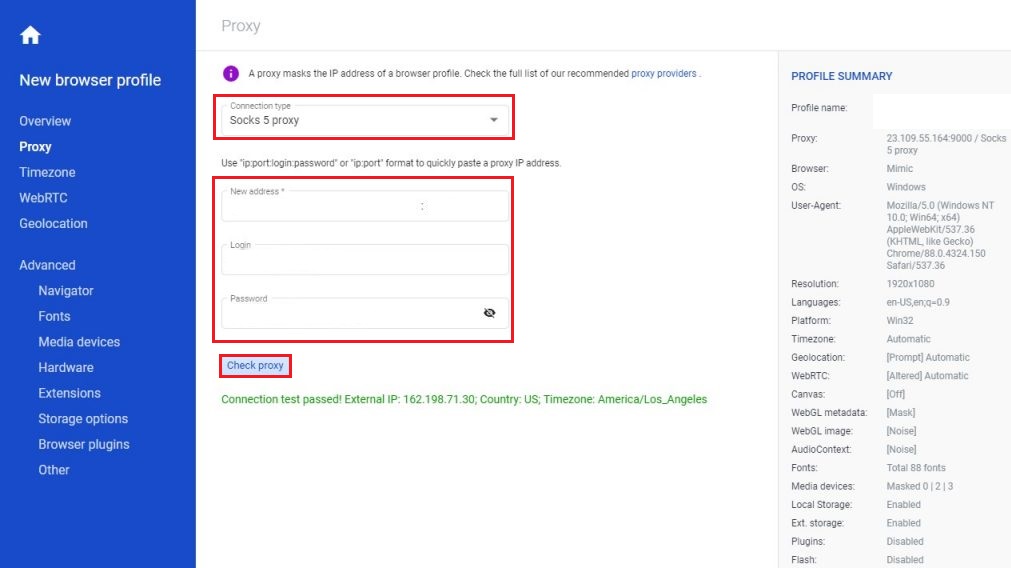Click the Browser value Mimic
This screenshot has height=568, width=1011.
coord(899,168)
